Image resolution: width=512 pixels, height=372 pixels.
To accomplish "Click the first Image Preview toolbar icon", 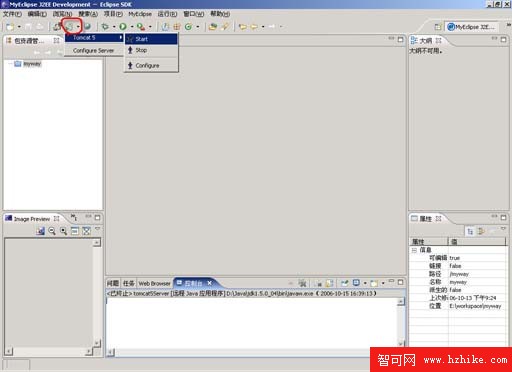I will click(40, 231).
